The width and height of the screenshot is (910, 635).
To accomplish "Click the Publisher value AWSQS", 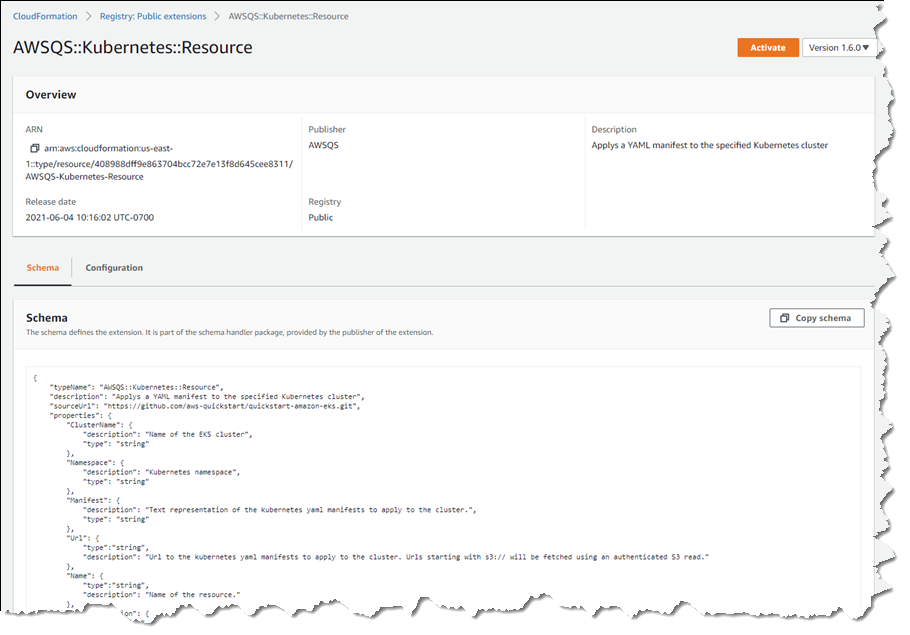I will click(x=323, y=145).
